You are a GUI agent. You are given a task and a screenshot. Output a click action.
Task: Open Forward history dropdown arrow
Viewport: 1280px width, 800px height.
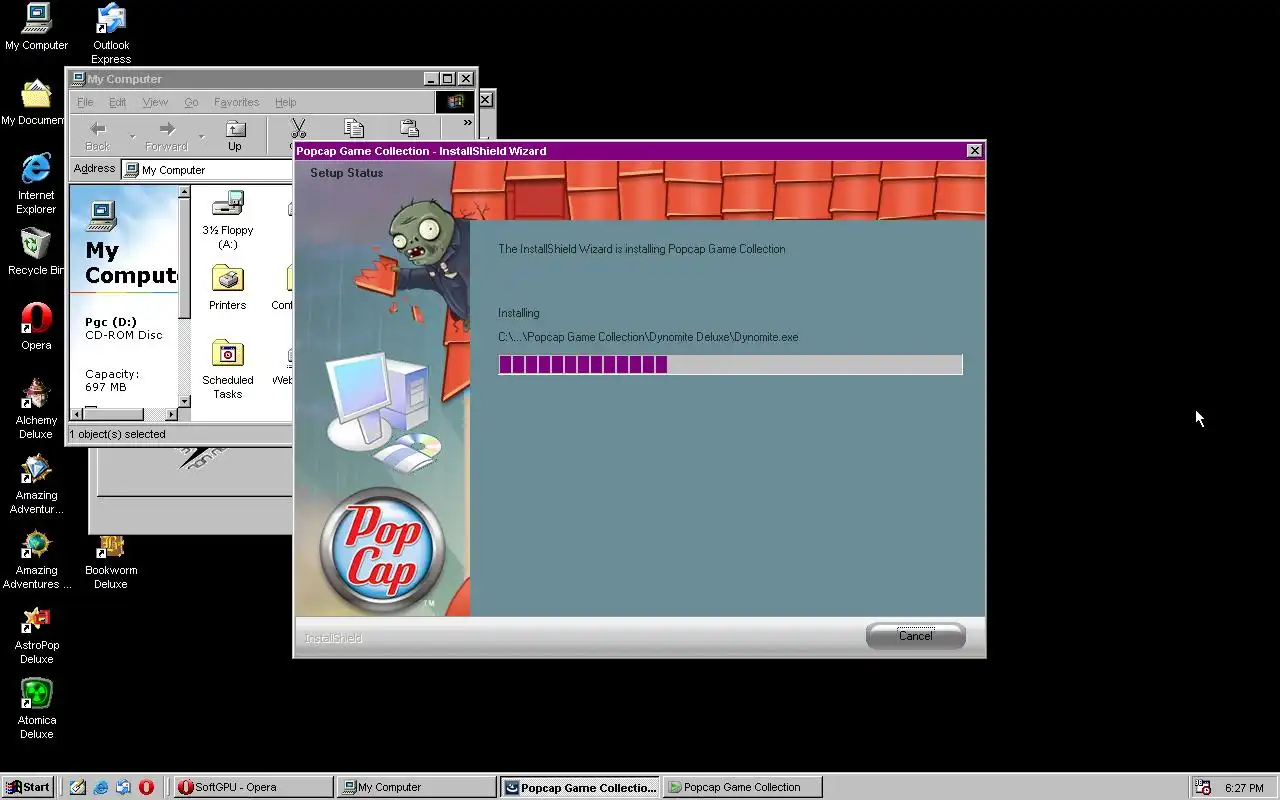click(201, 136)
